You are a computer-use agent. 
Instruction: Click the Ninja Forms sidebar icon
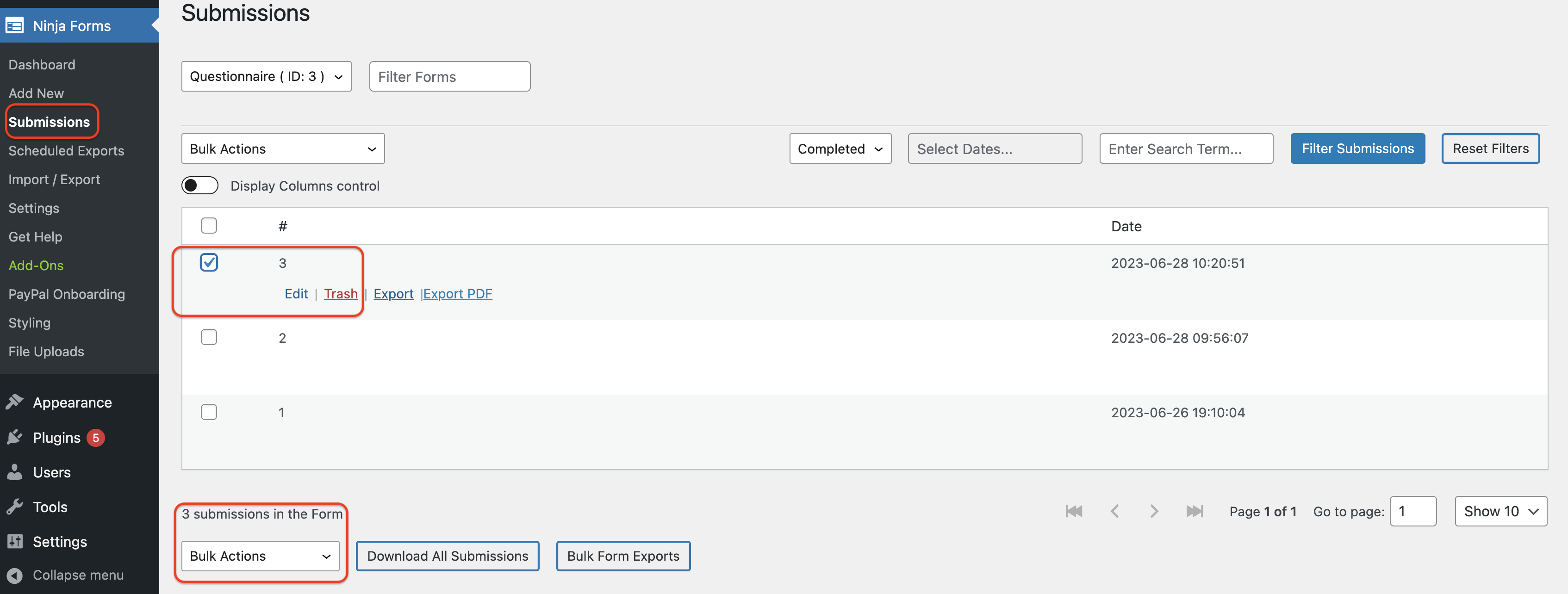[x=15, y=25]
